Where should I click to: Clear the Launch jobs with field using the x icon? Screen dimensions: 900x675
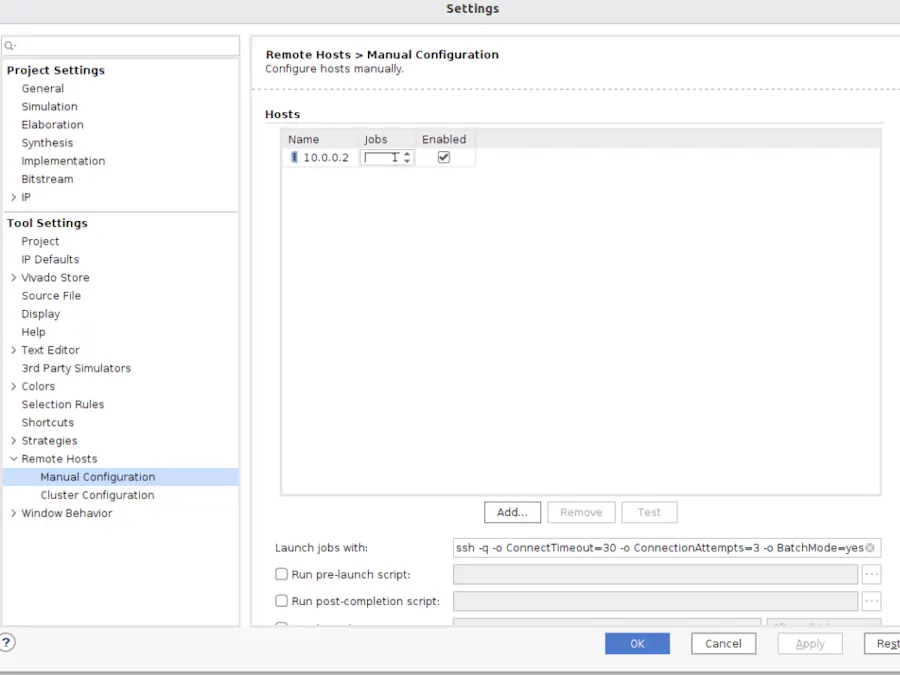click(x=871, y=547)
